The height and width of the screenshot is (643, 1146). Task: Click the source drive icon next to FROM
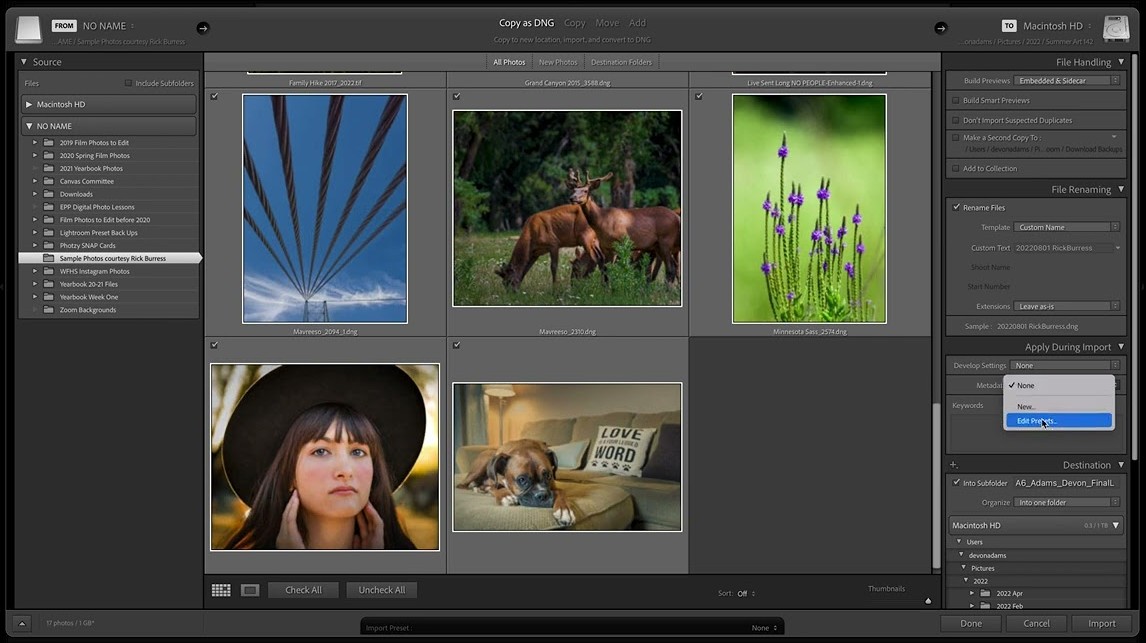tap(29, 29)
